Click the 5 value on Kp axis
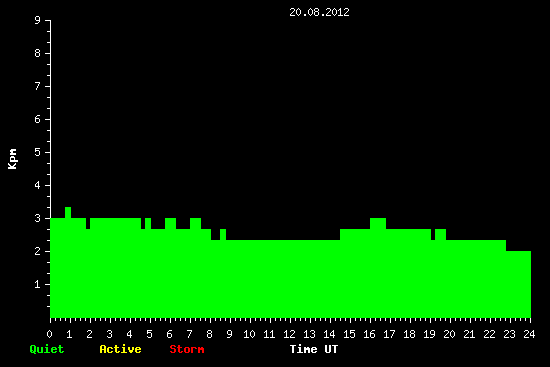Viewport: 550px width, 367px height. click(x=38, y=152)
